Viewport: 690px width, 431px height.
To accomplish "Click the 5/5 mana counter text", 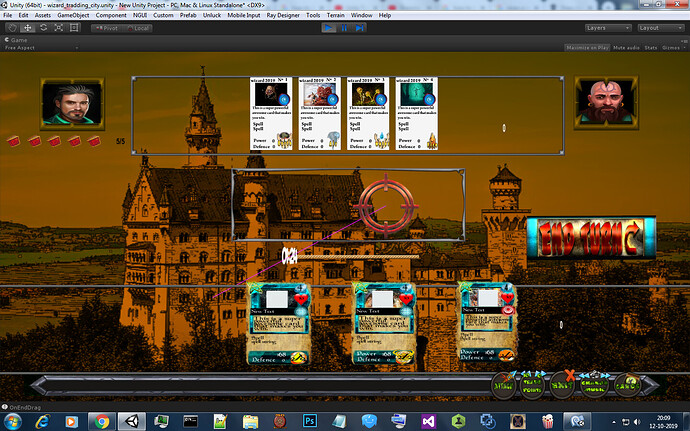I will pyautogui.click(x=121, y=141).
